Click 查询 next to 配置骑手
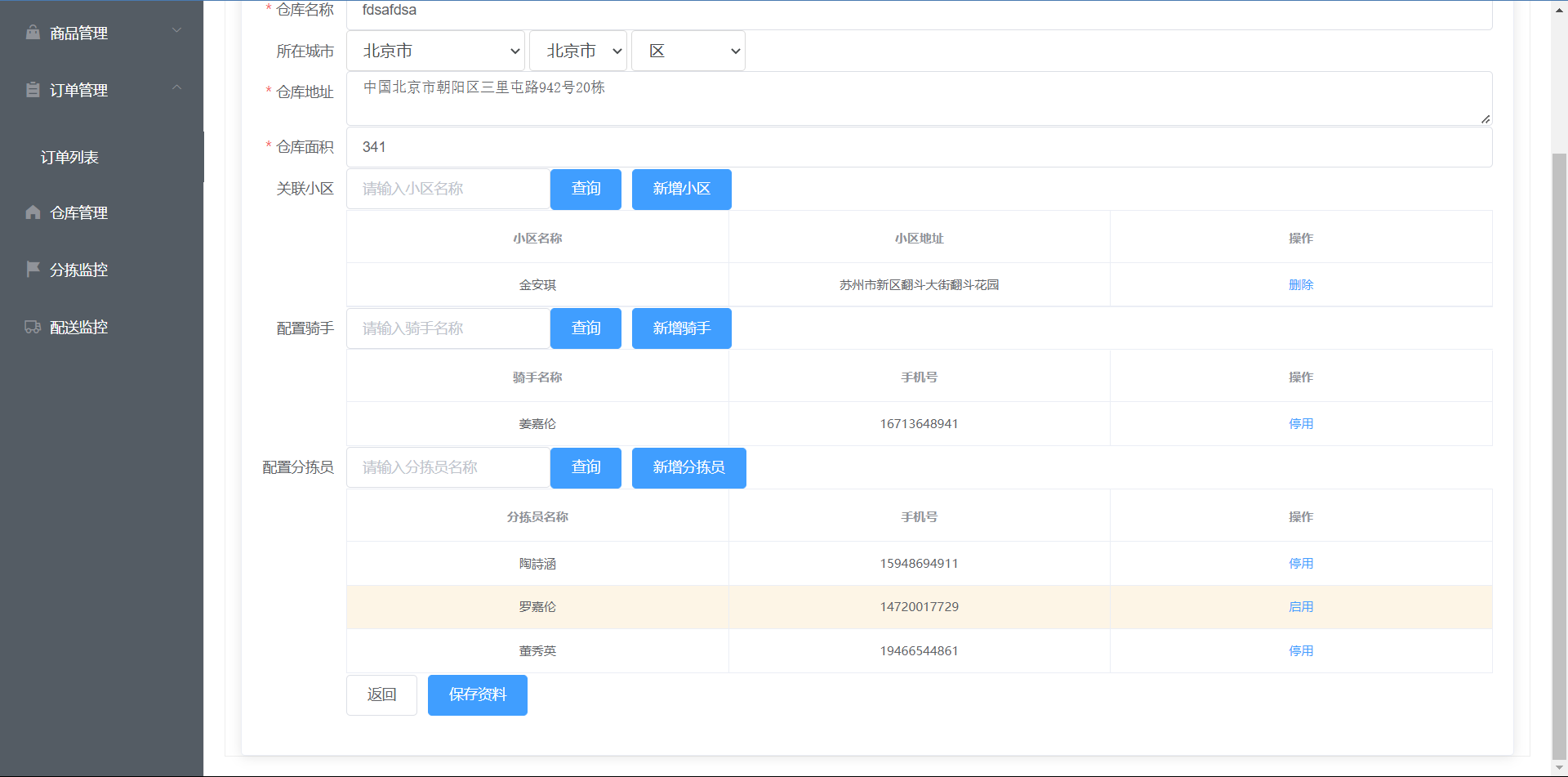Image resolution: width=1568 pixels, height=777 pixels. pos(586,328)
